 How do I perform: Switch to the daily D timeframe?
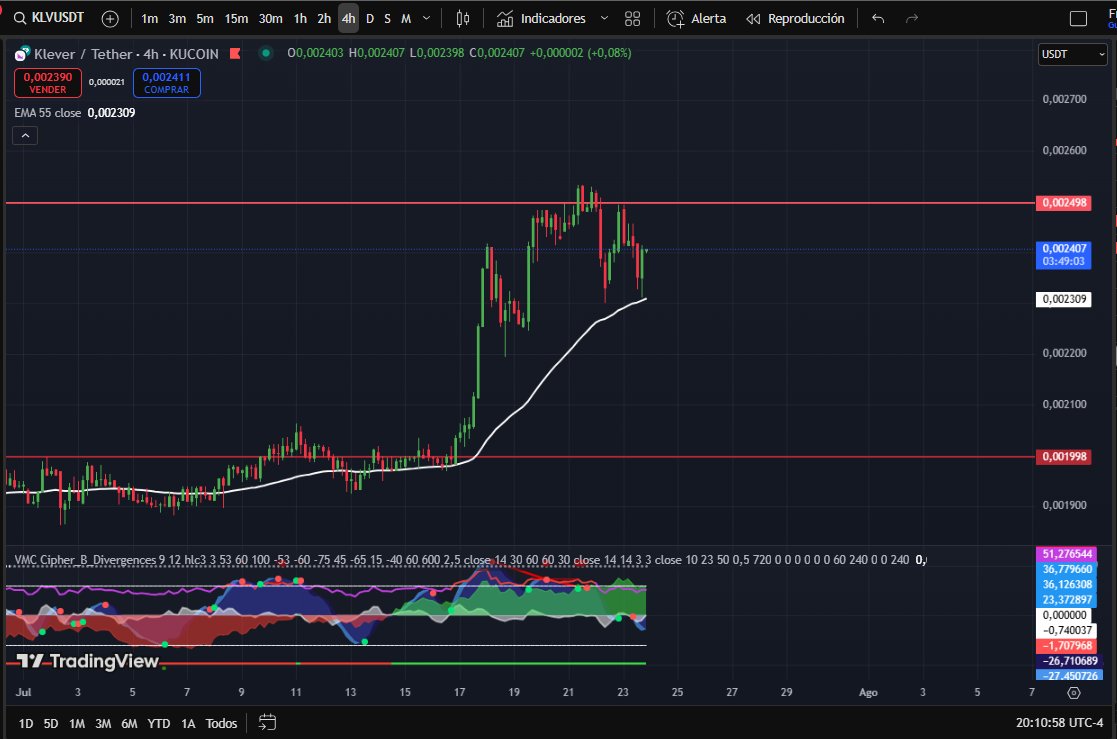(370, 19)
